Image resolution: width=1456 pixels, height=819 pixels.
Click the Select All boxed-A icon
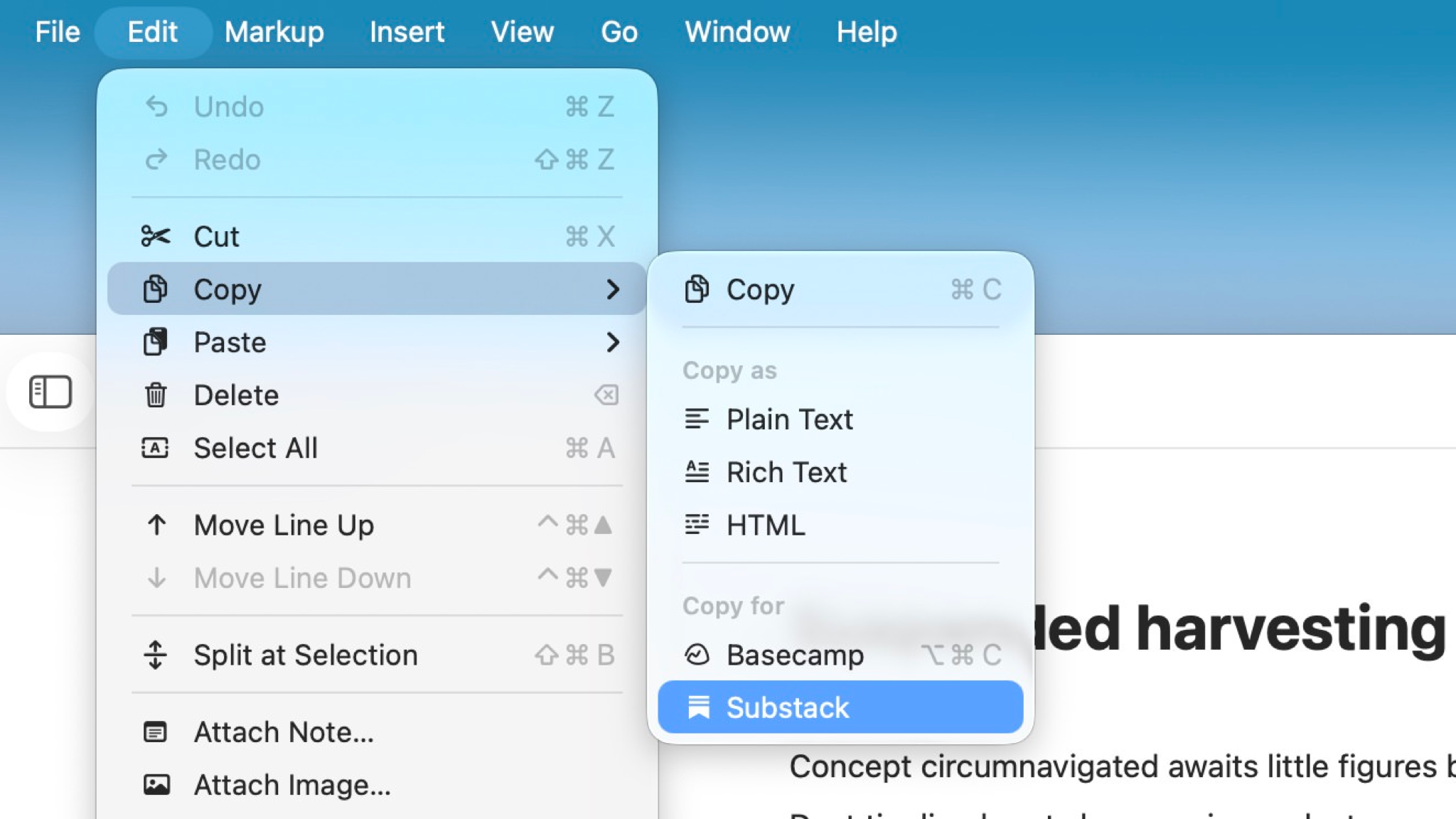[x=156, y=448]
